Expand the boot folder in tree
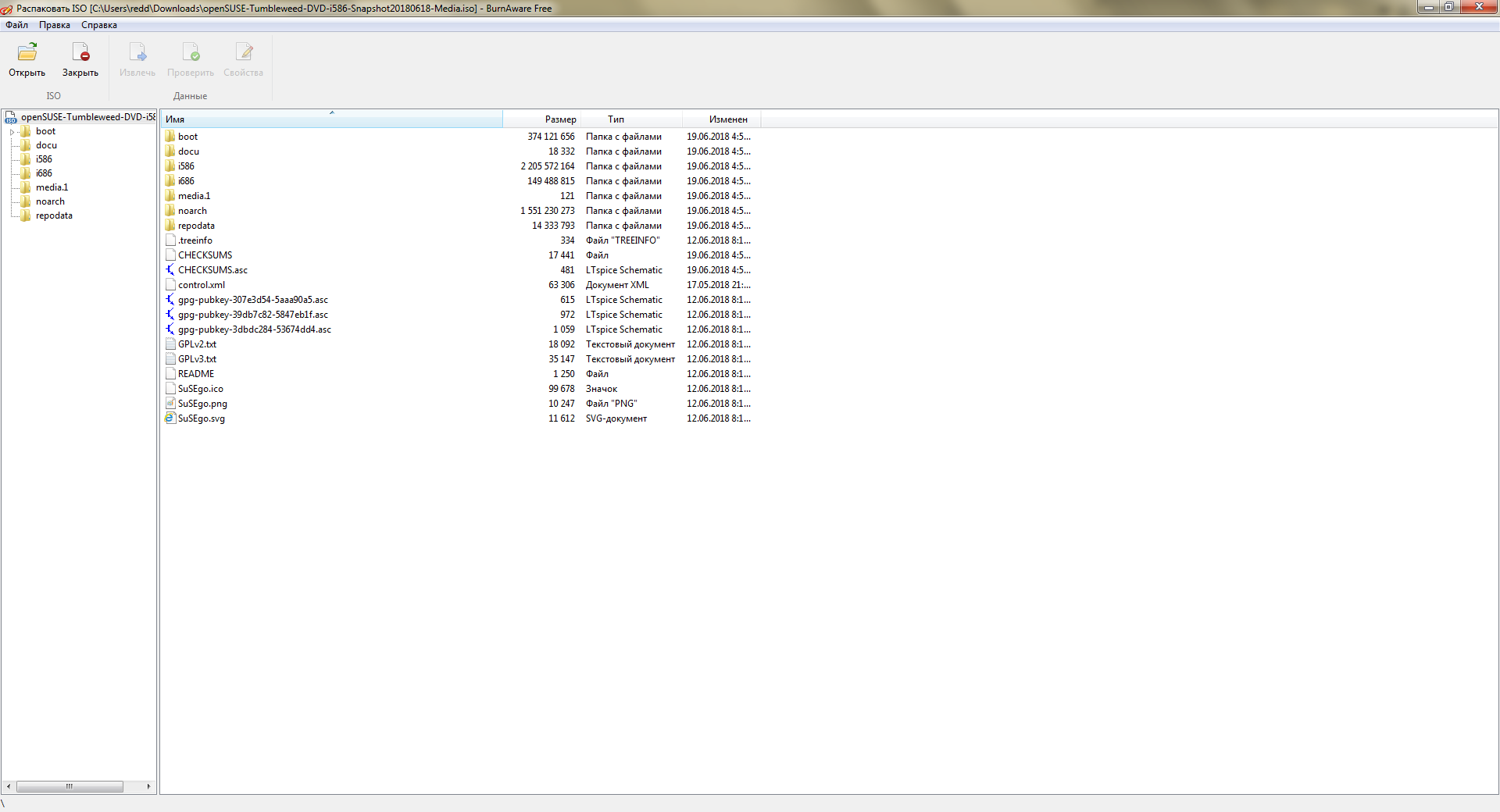 [x=12, y=132]
